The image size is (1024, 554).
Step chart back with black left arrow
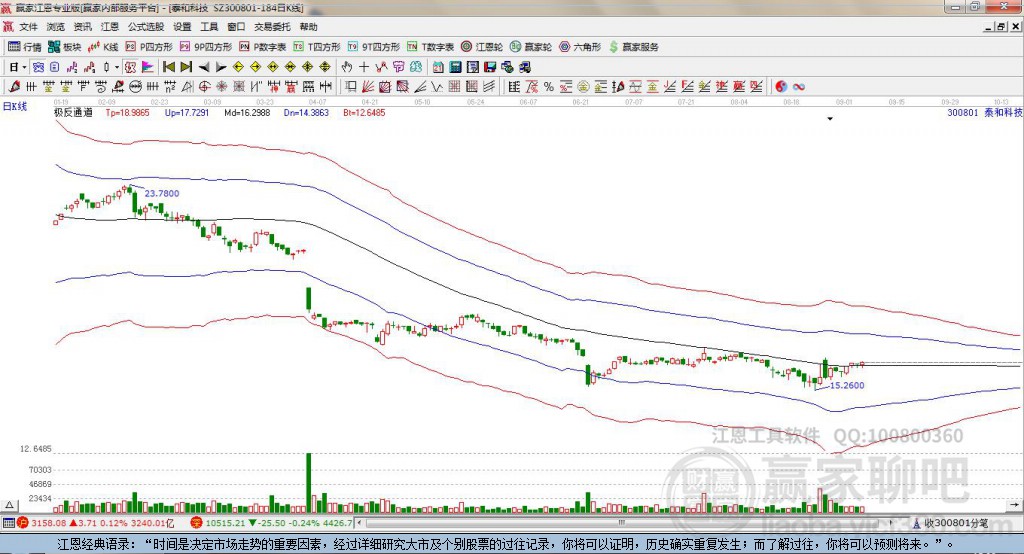[204, 67]
